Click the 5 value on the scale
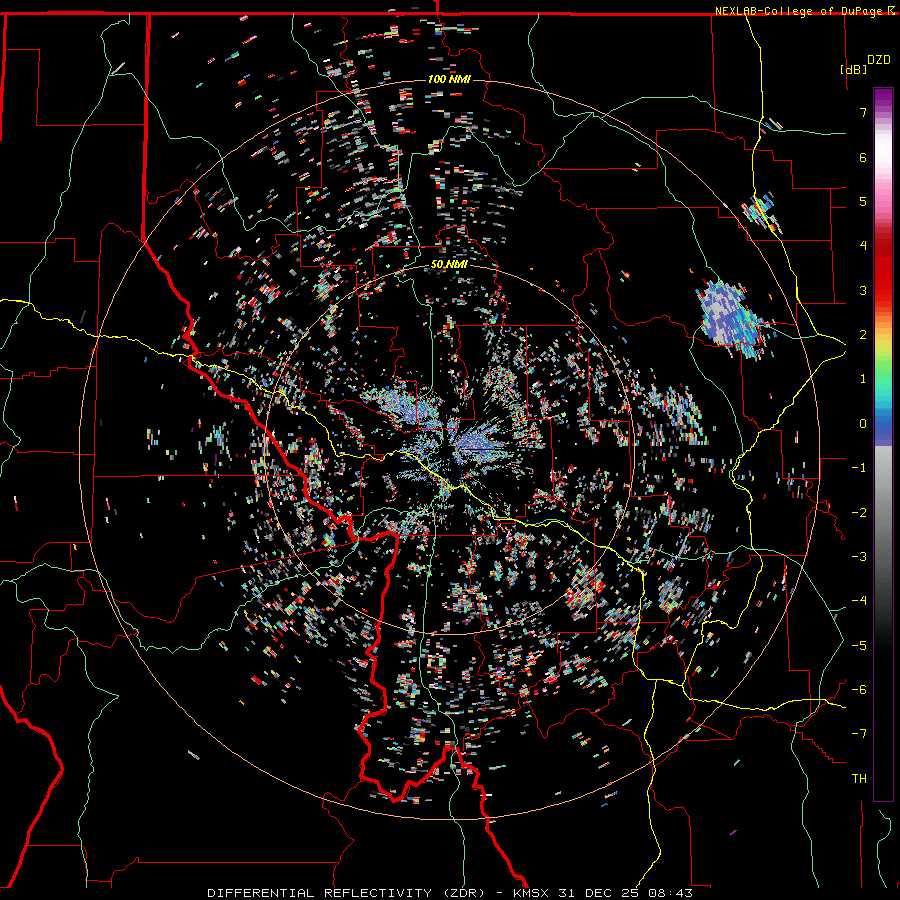 [x=863, y=201]
